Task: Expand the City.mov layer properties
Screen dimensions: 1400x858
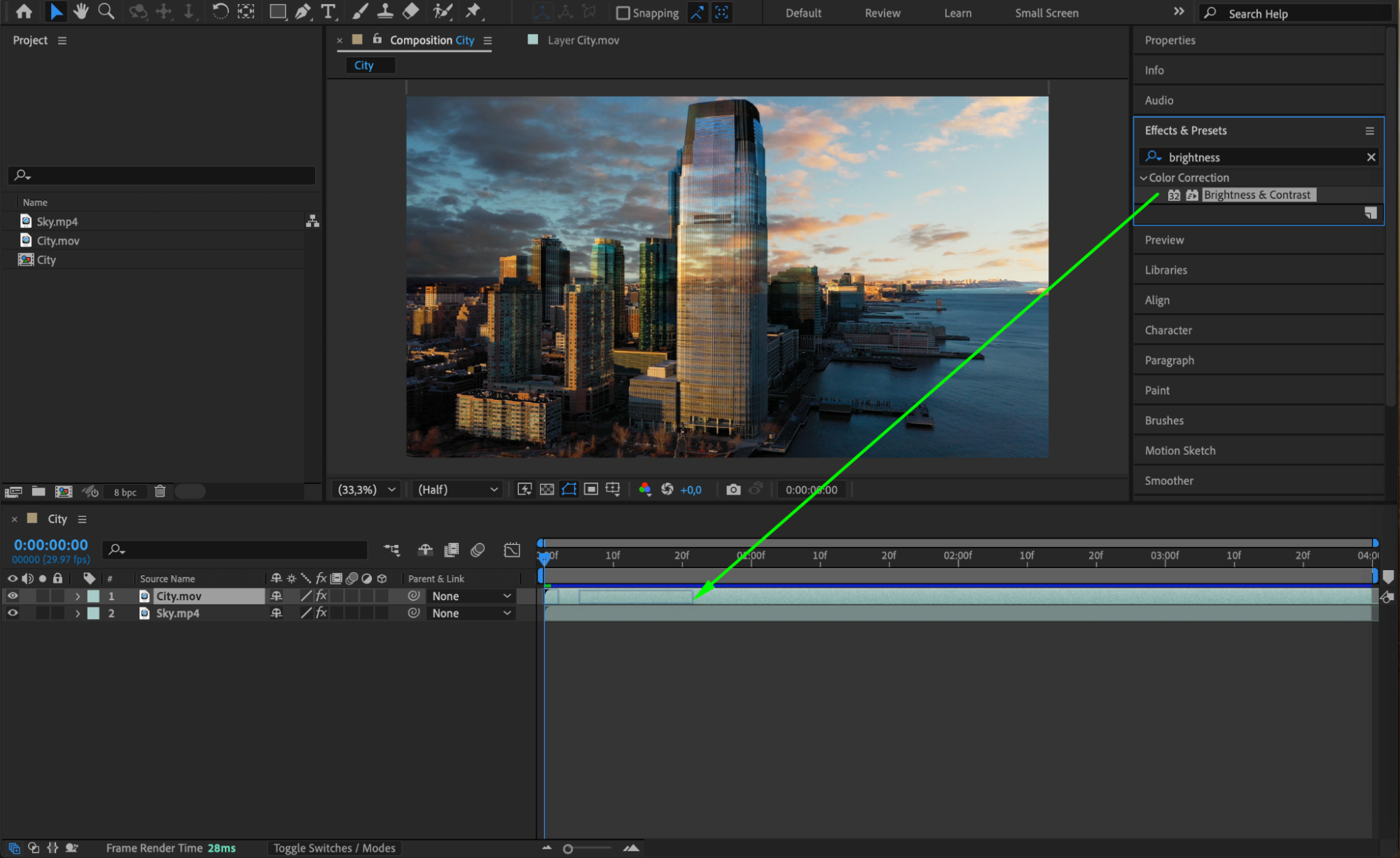Action: pyautogui.click(x=78, y=596)
